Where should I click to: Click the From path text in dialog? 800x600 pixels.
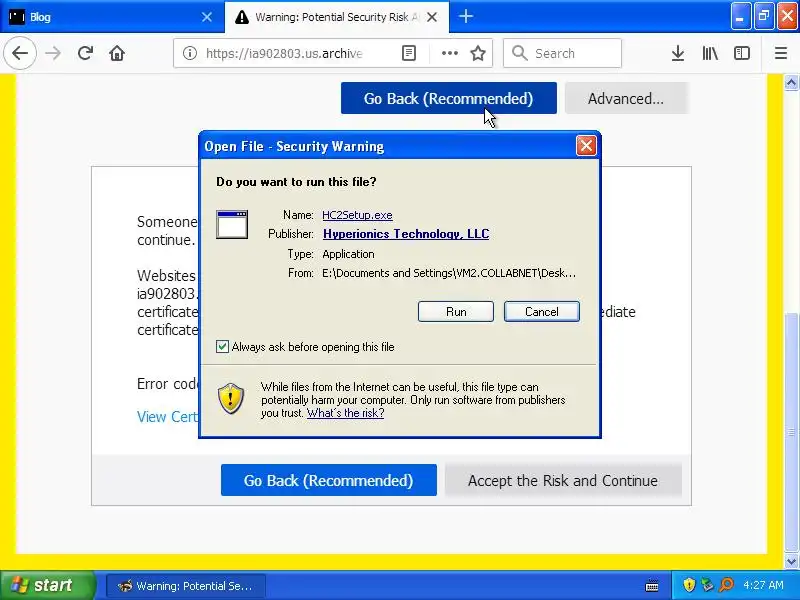449,273
